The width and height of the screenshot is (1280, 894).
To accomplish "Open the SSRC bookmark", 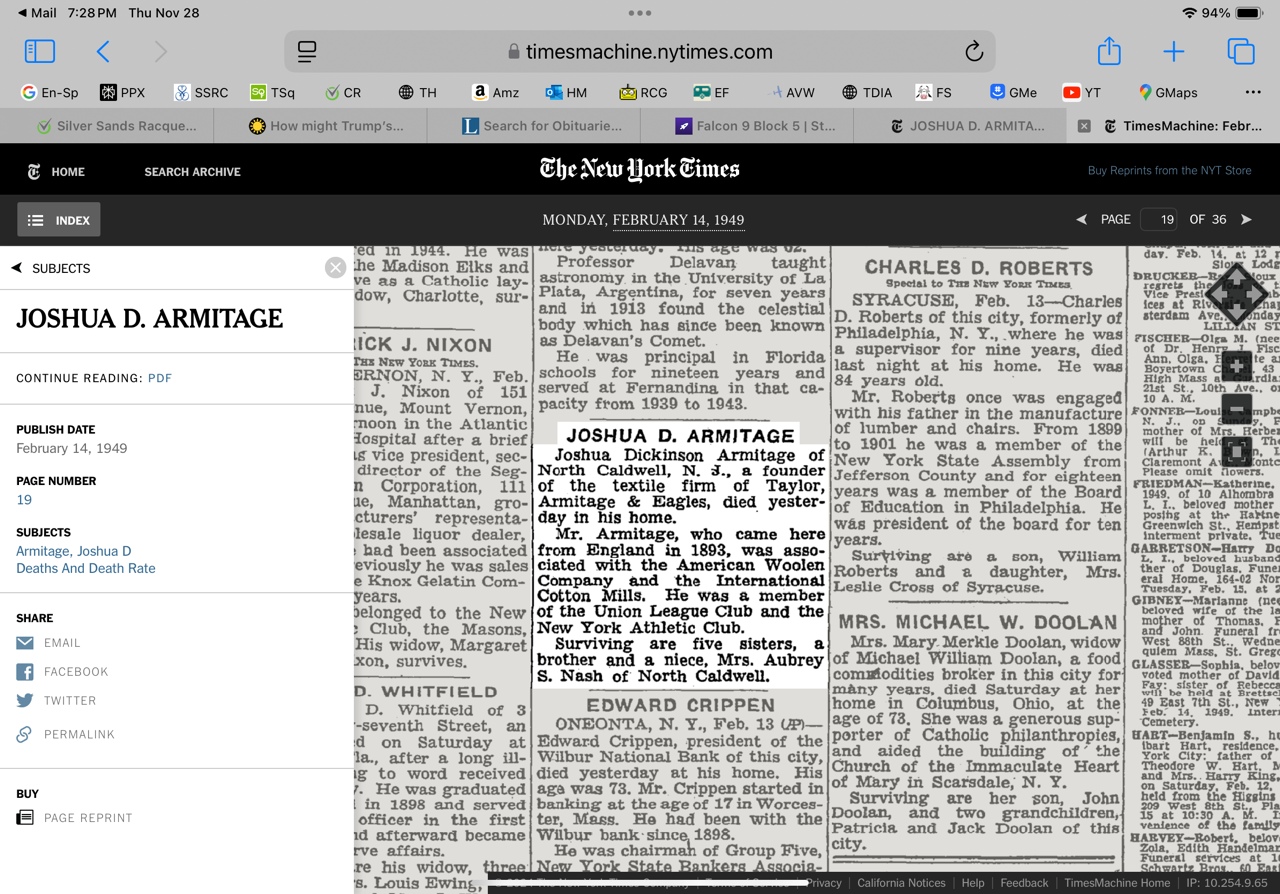I will pyautogui.click(x=200, y=92).
